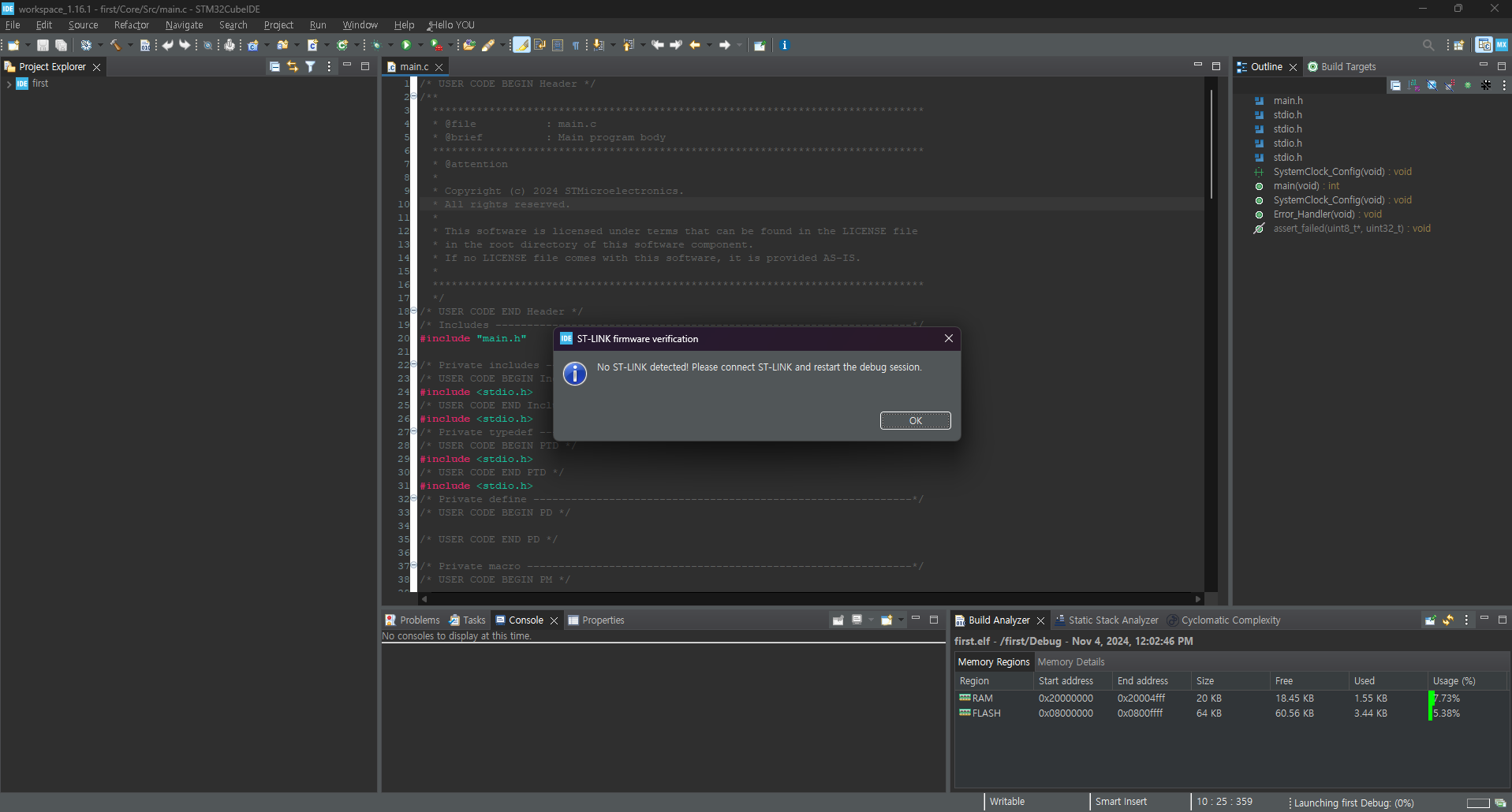Click the information center 'i' icon

tap(784, 45)
